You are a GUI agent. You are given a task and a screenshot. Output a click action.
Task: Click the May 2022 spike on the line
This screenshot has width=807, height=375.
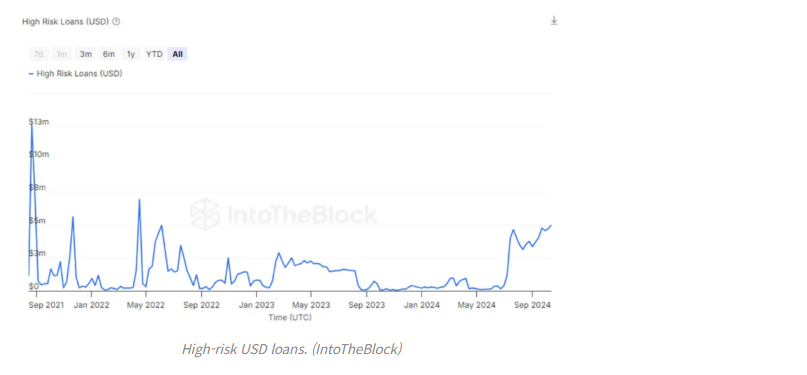tap(139, 200)
